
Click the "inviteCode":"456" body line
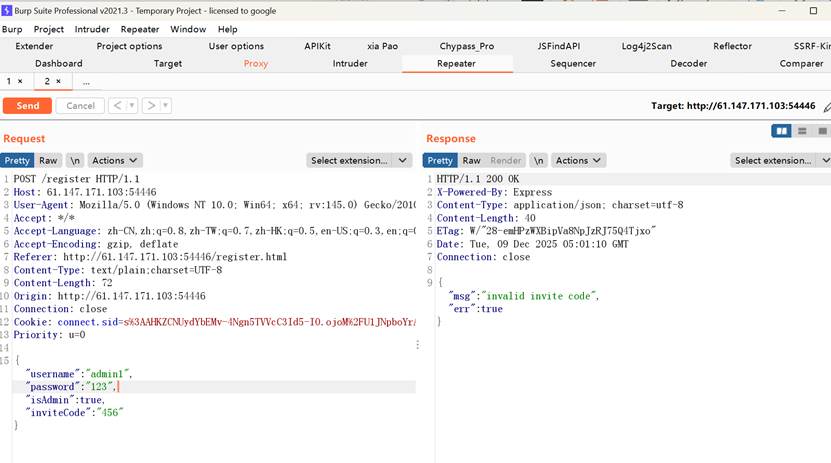coord(74,412)
